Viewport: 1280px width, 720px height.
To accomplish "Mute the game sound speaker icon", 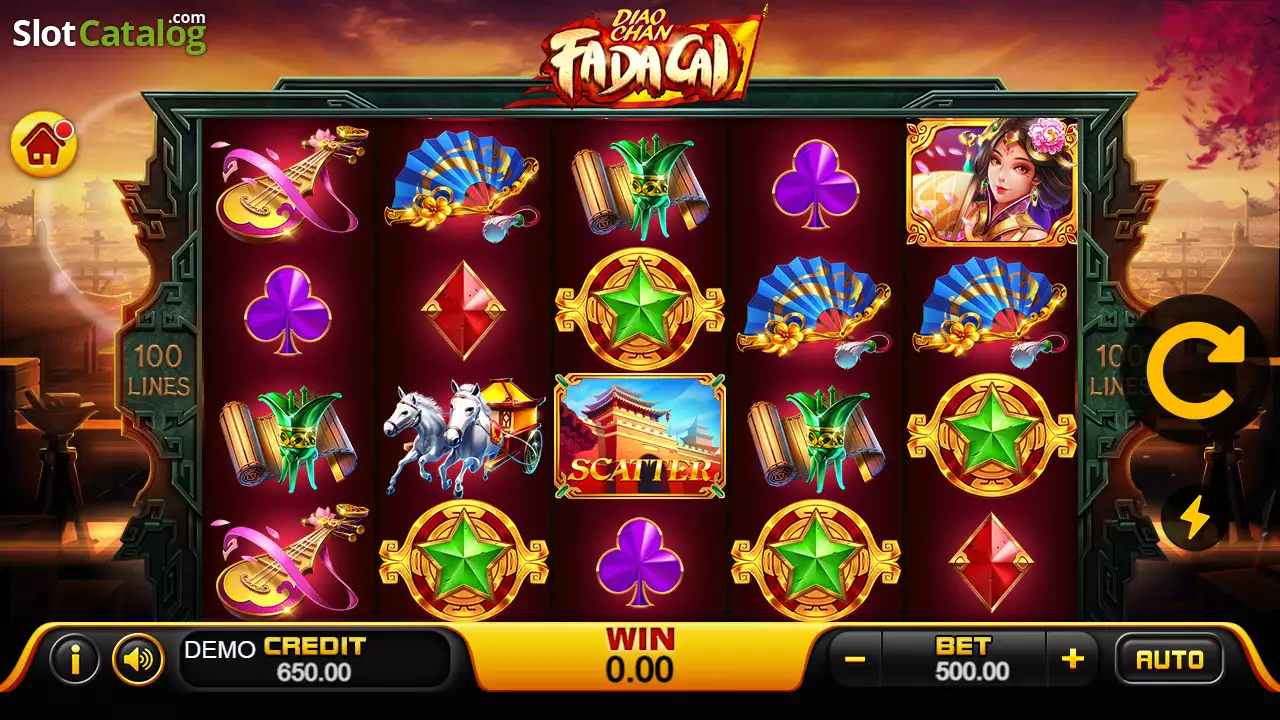I will [x=138, y=659].
